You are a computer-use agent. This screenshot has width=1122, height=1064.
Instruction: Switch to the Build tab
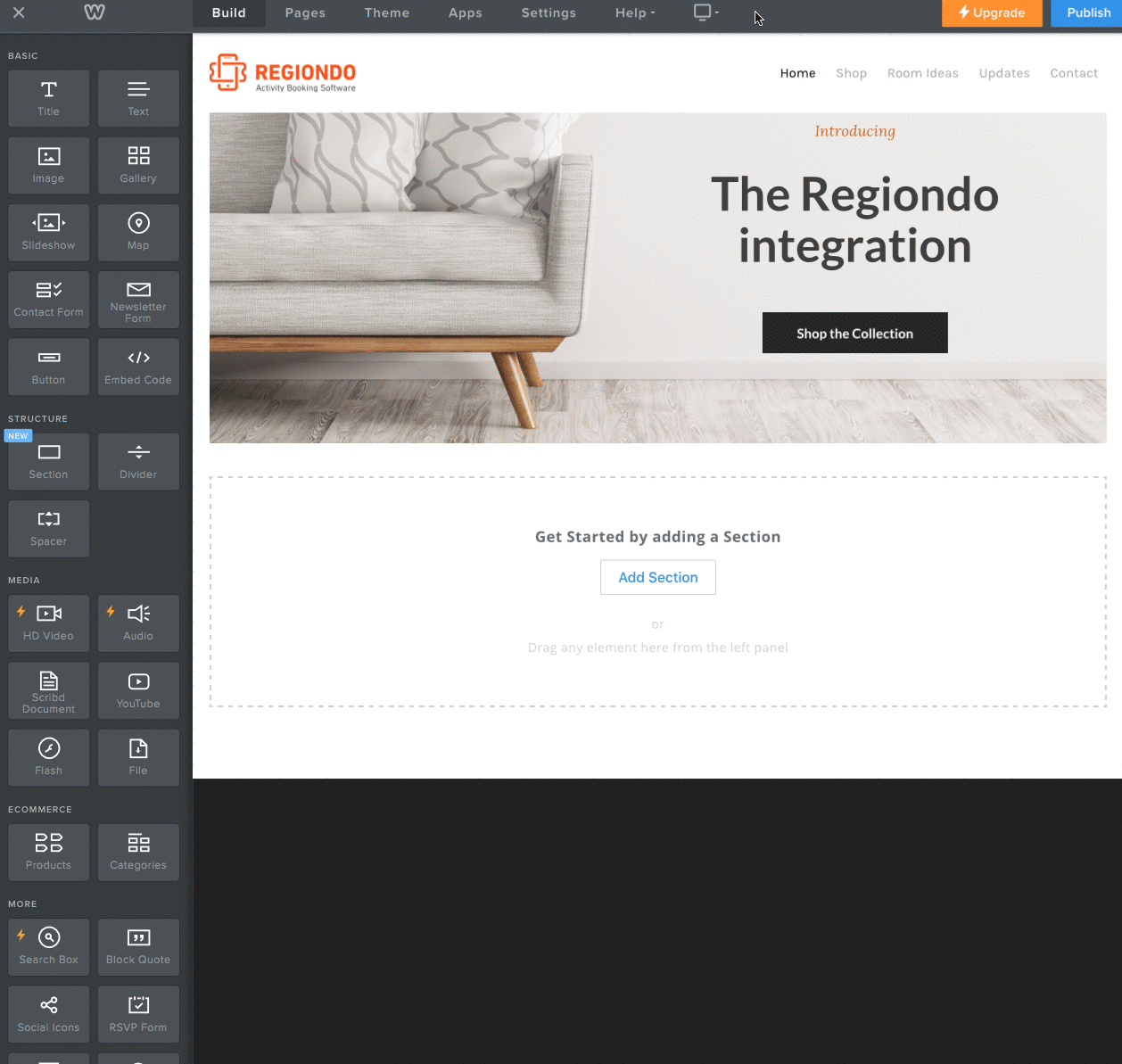(229, 12)
